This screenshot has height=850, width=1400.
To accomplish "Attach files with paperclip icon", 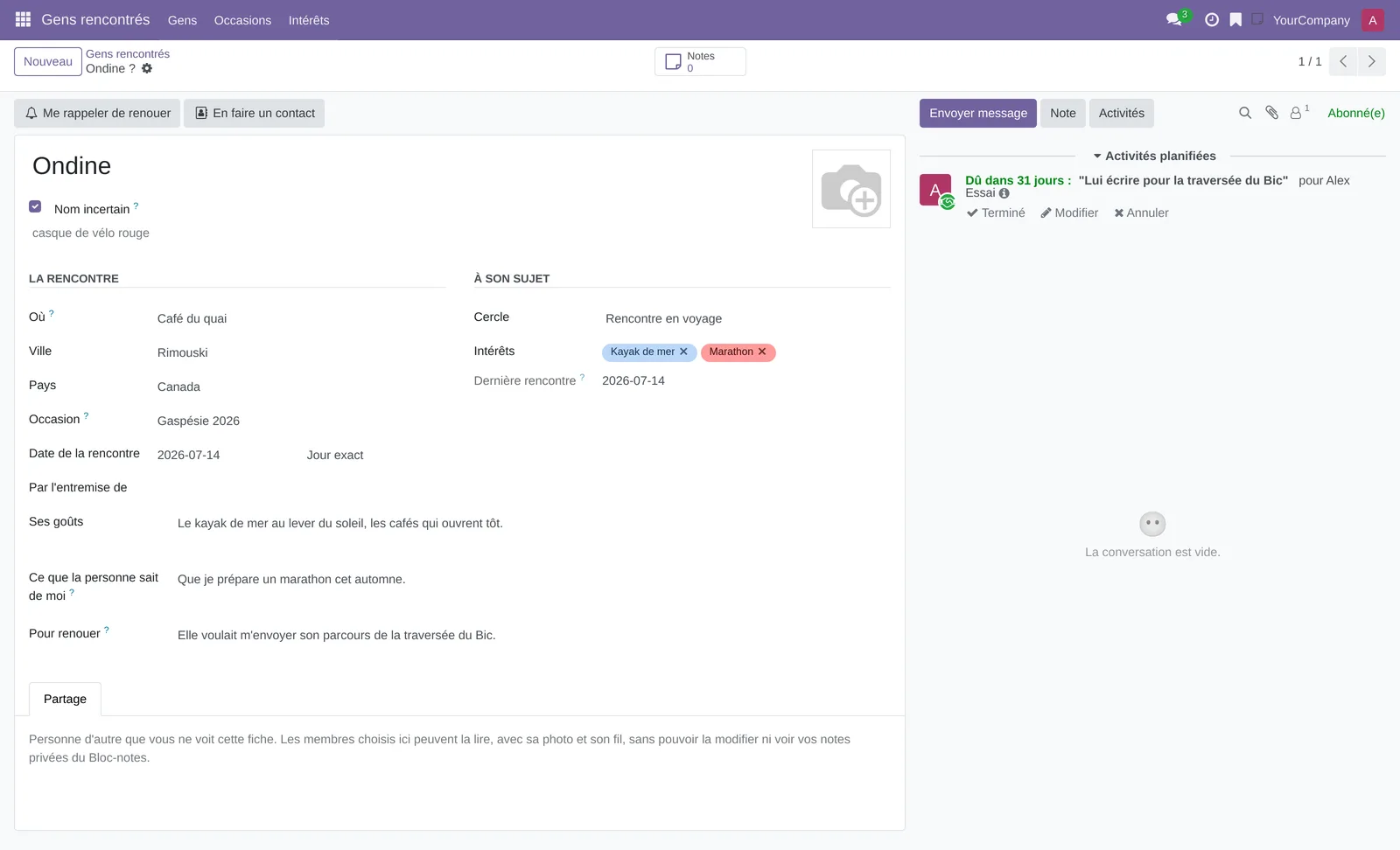I will [1272, 113].
